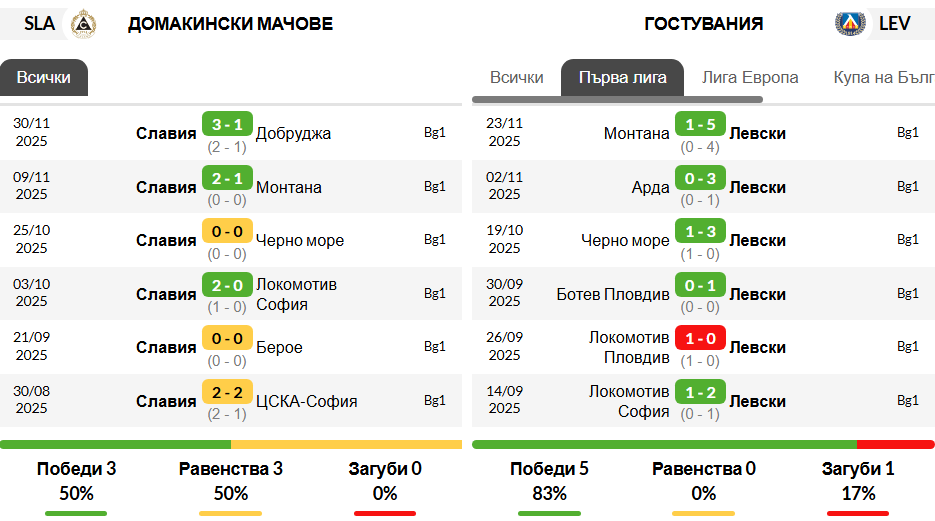Click the Levski club crest icon
Screen dimensions: 935x521
click(x=850, y=24)
